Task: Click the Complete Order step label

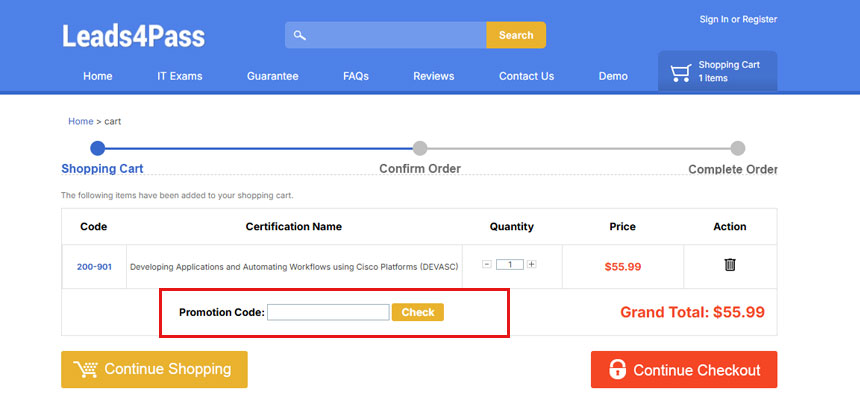Action: [x=733, y=169]
